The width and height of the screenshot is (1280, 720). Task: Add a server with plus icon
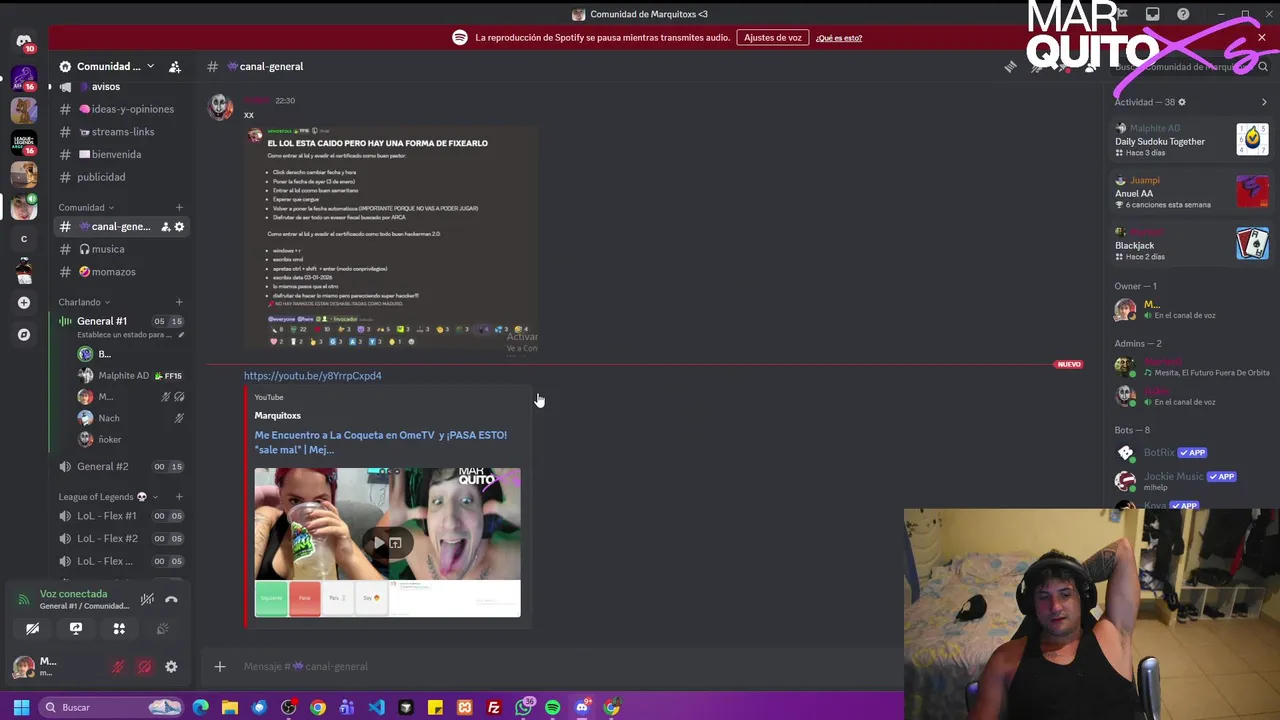tap(24, 302)
